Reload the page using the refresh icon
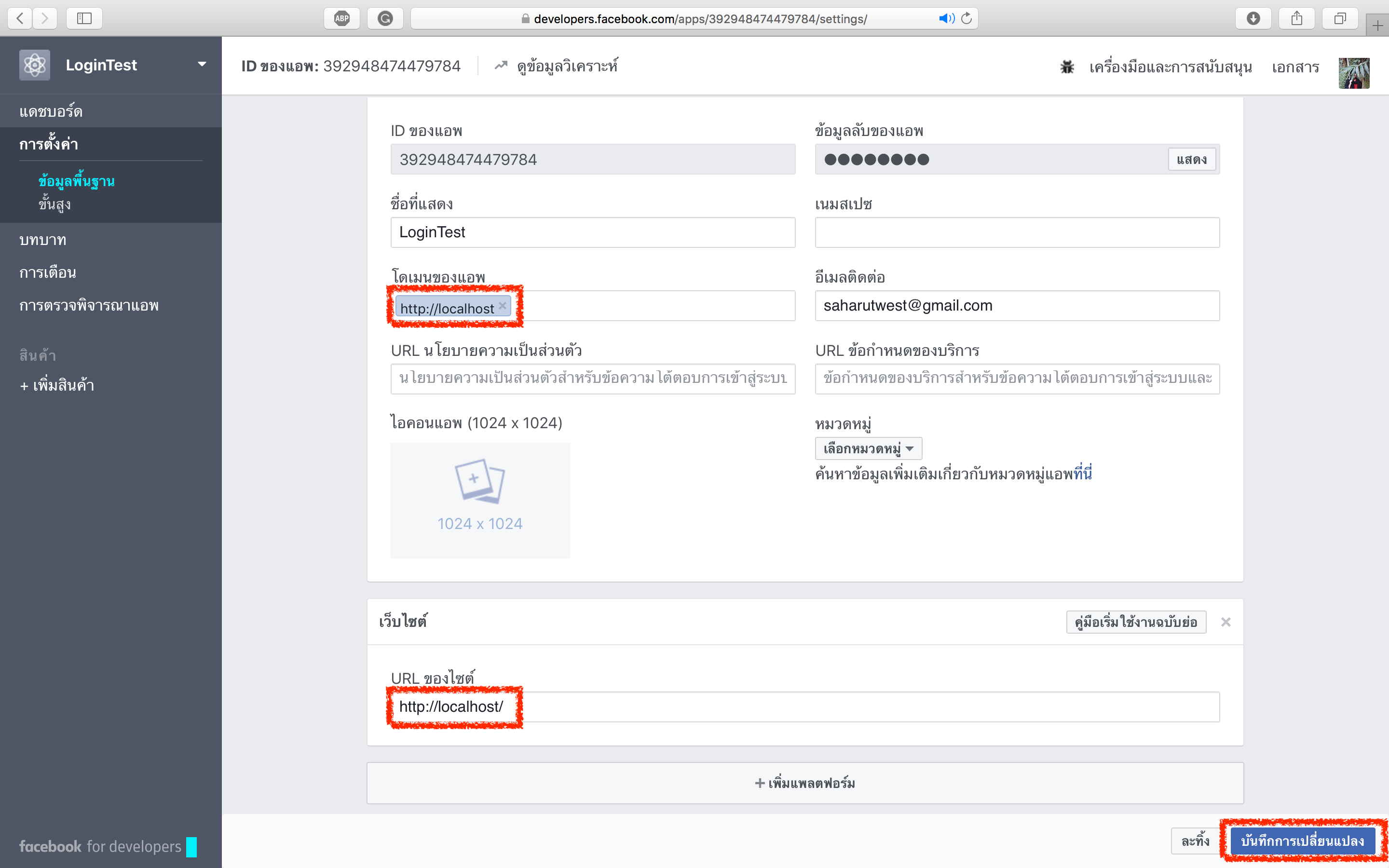 pos(967,18)
